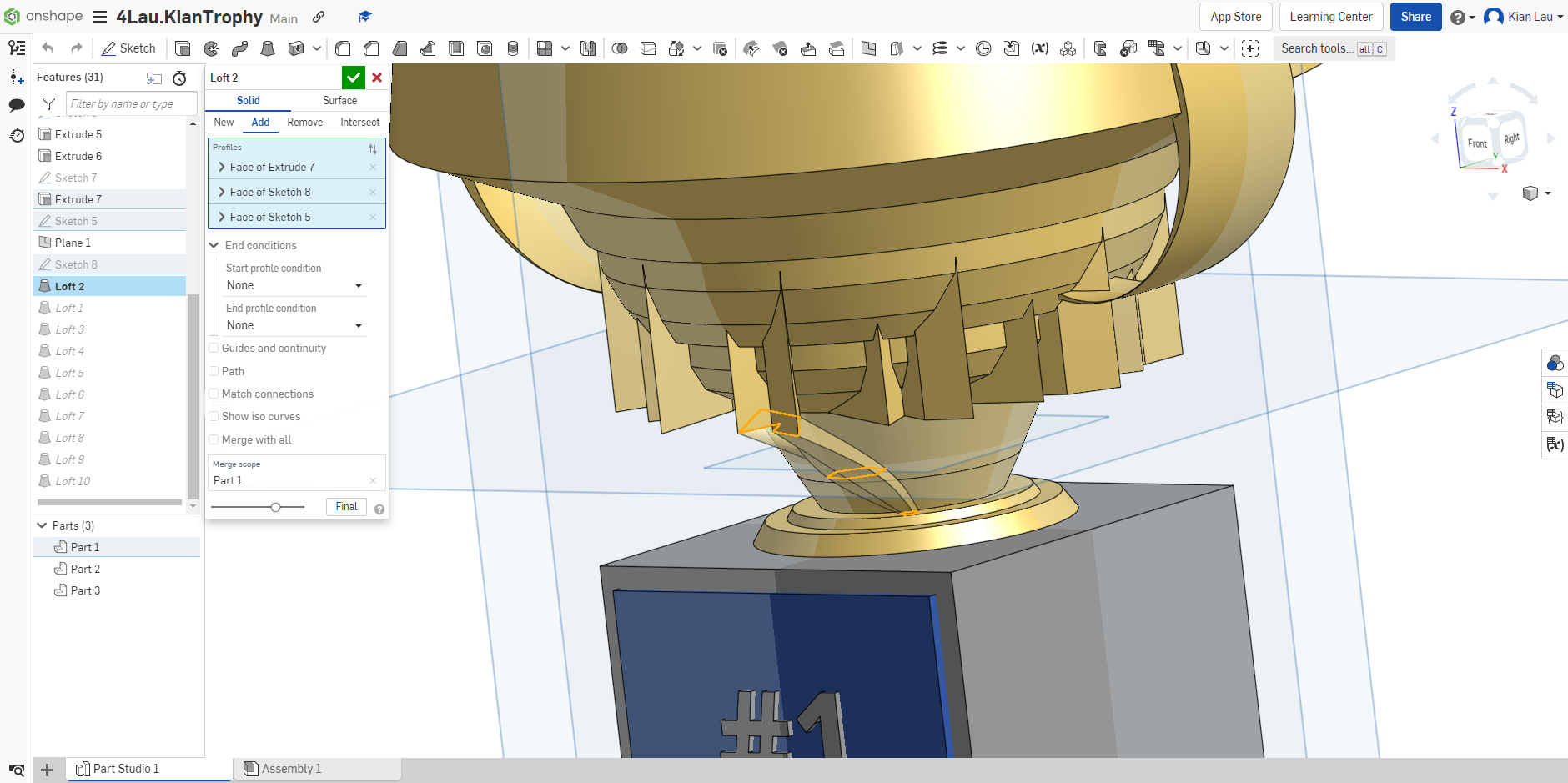Open the rollback stopwatch icon in Features header
Viewport: 1568px width, 783px height.
click(x=179, y=78)
